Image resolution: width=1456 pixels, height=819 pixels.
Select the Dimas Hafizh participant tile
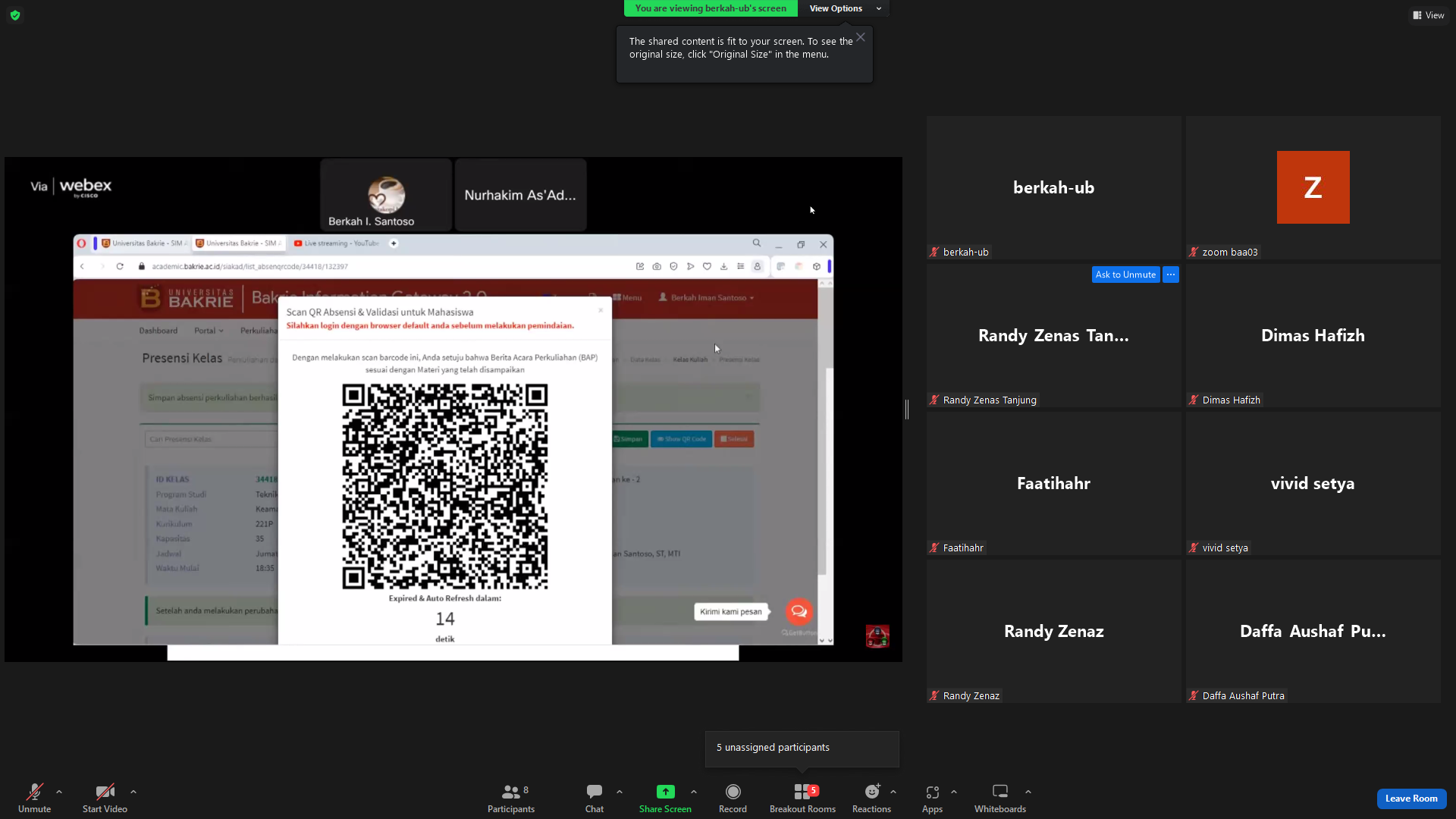click(x=1313, y=335)
